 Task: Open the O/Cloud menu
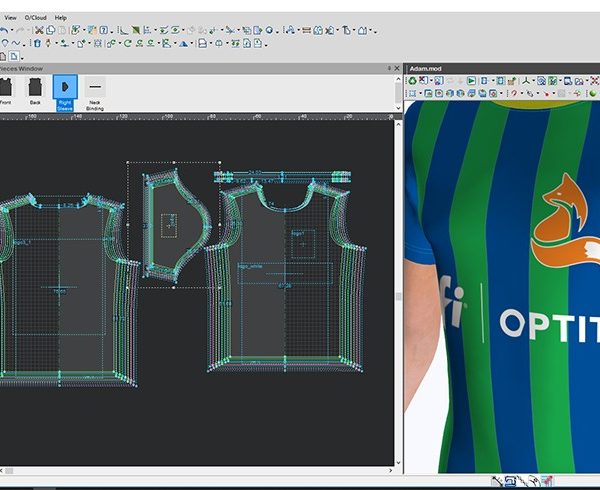coord(35,17)
